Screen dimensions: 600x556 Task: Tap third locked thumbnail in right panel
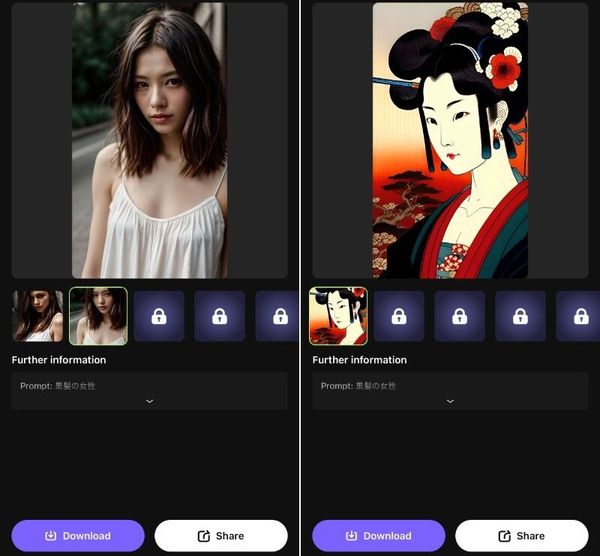click(x=520, y=316)
